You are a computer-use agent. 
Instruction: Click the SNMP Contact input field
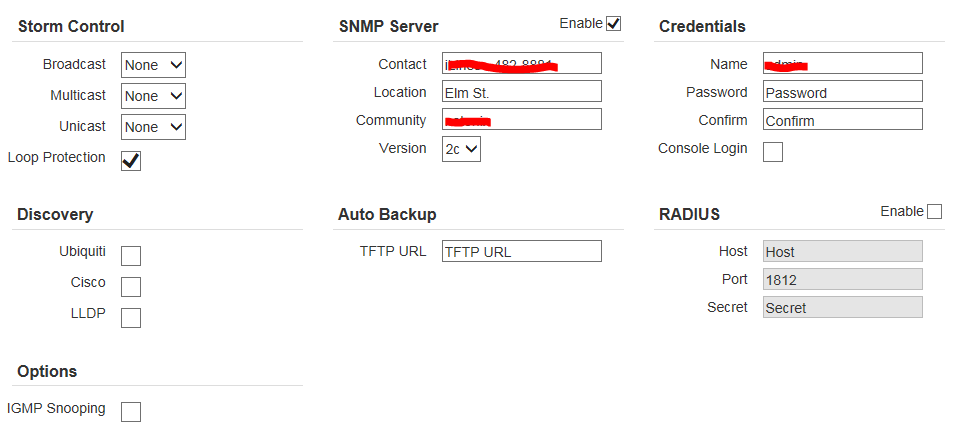tap(521, 64)
